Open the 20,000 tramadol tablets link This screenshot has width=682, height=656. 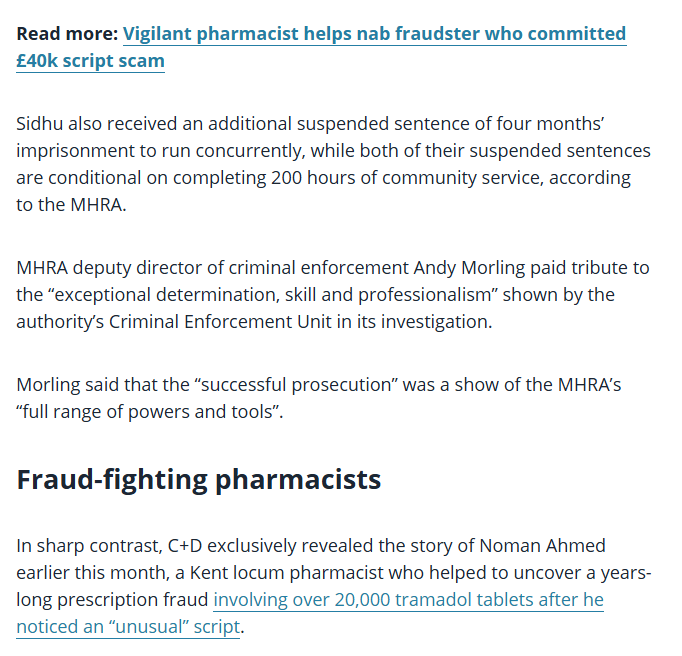[408, 600]
